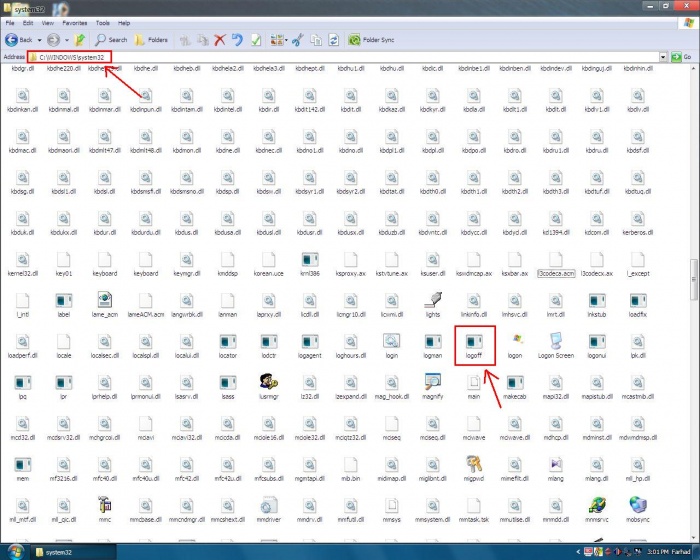Select the logoff file icon
Screen dimensions: 700x560
tap(474, 342)
